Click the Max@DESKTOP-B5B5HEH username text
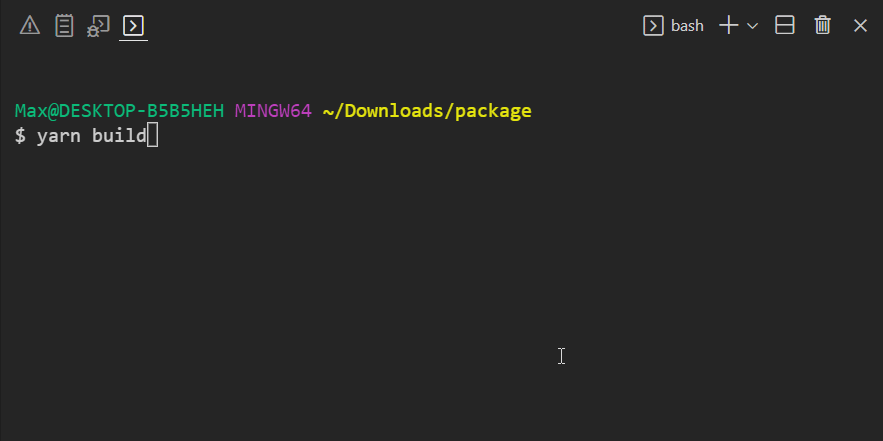The width and height of the screenshot is (883, 441). [x=119, y=111]
